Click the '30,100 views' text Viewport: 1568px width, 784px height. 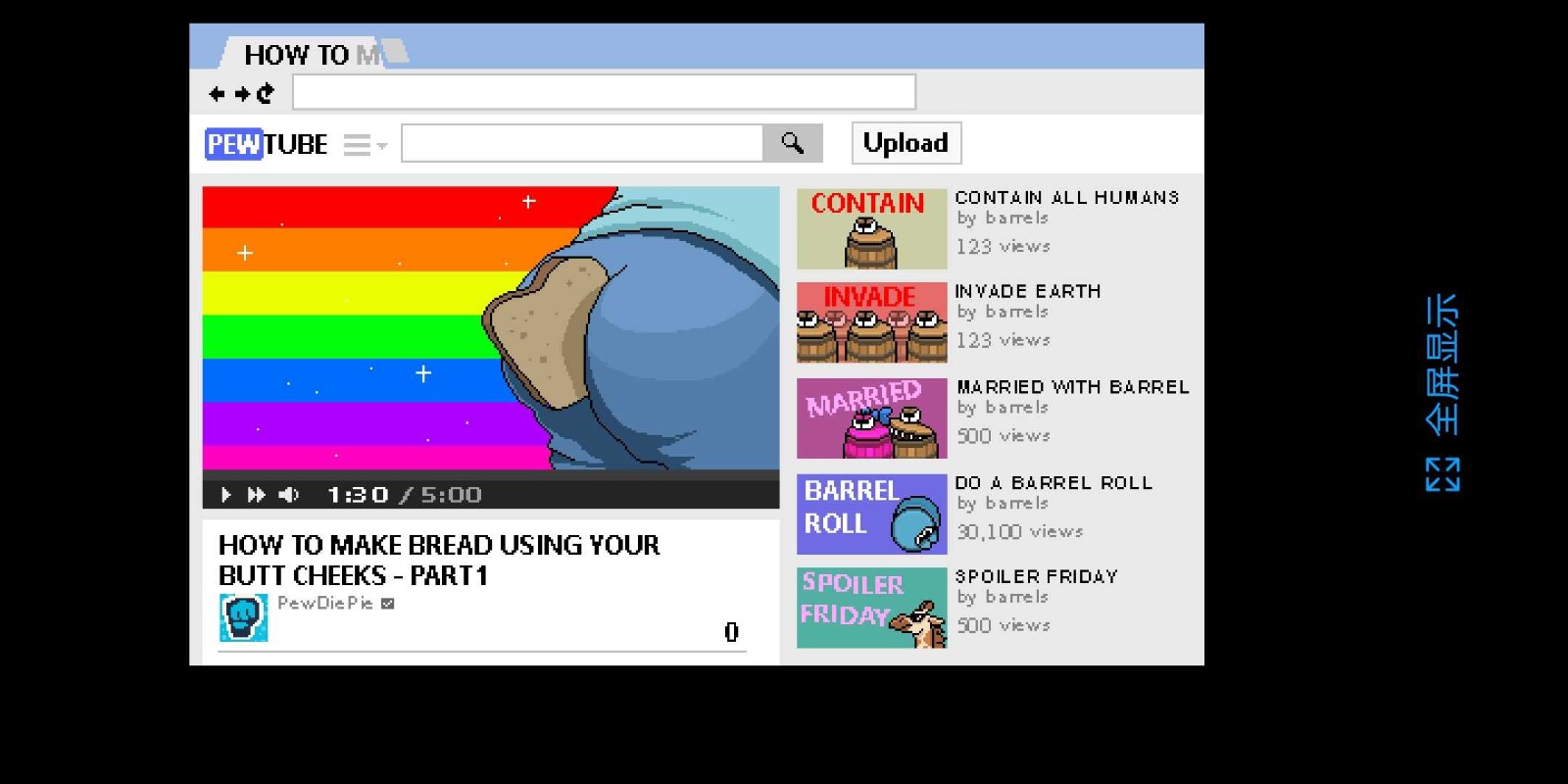pyautogui.click(x=1019, y=531)
